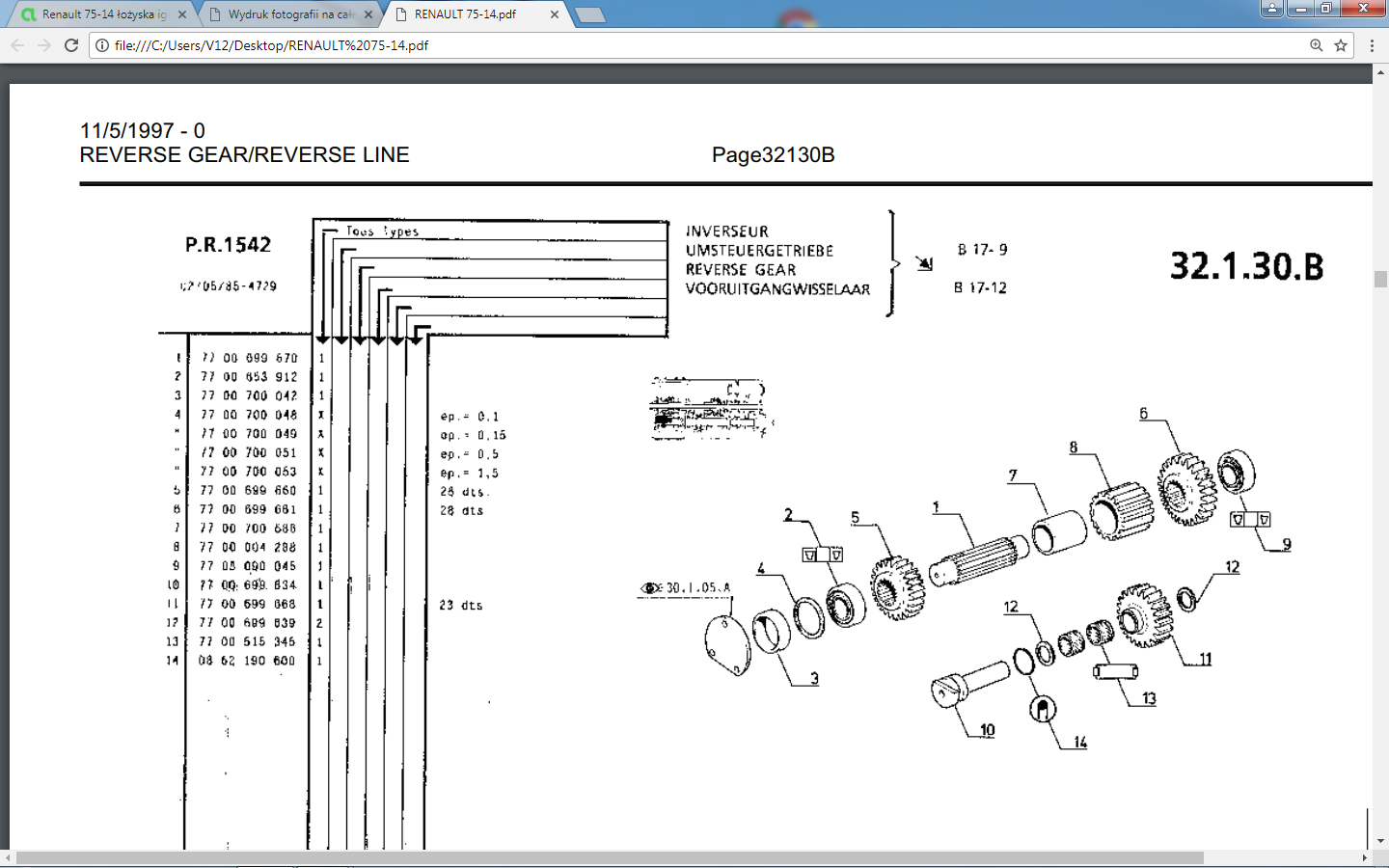Viewport: 1389px width, 868px height.
Task: Go back to the previous page
Action: click(17, 45)
